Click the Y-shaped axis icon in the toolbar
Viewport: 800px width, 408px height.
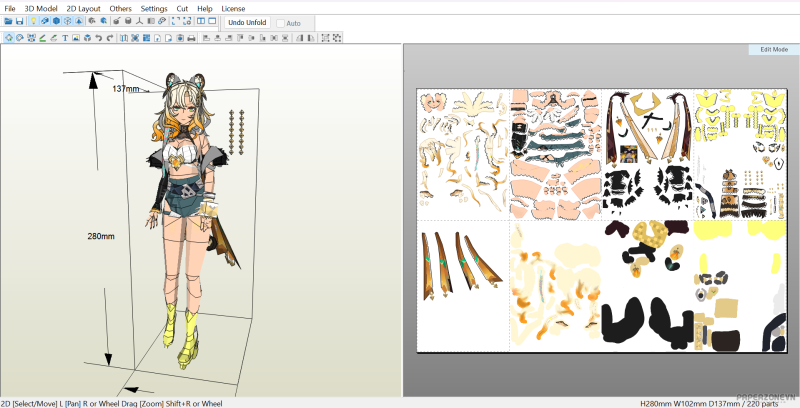click(x=139, y=21)
